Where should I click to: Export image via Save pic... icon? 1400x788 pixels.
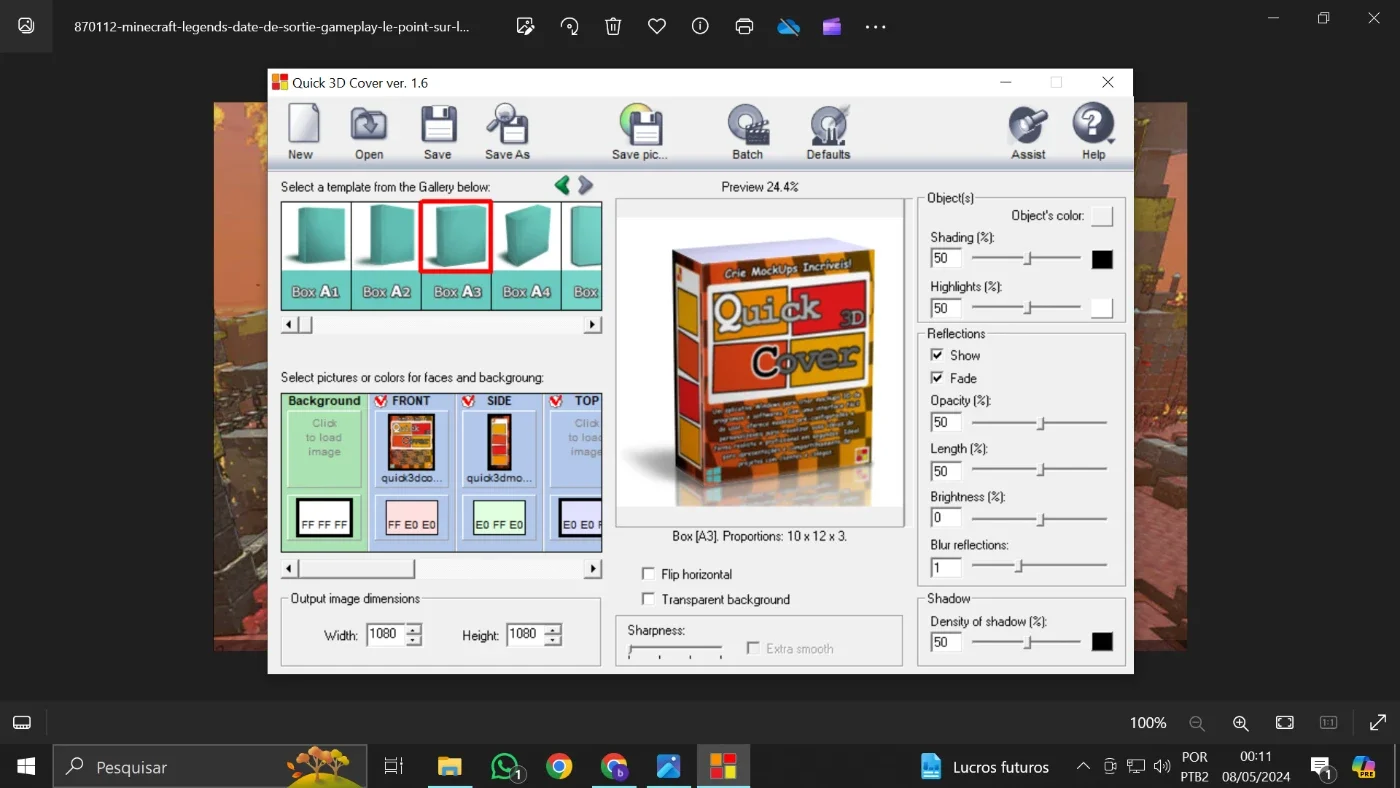click(x=640, y=132)
